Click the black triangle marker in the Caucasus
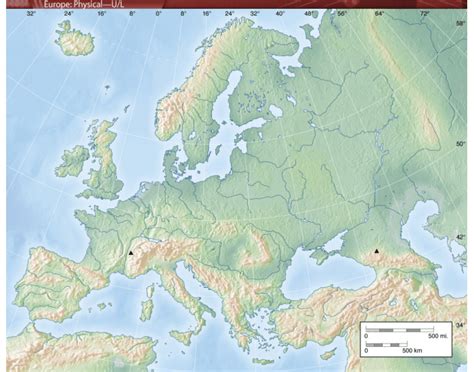 point(377,251)
